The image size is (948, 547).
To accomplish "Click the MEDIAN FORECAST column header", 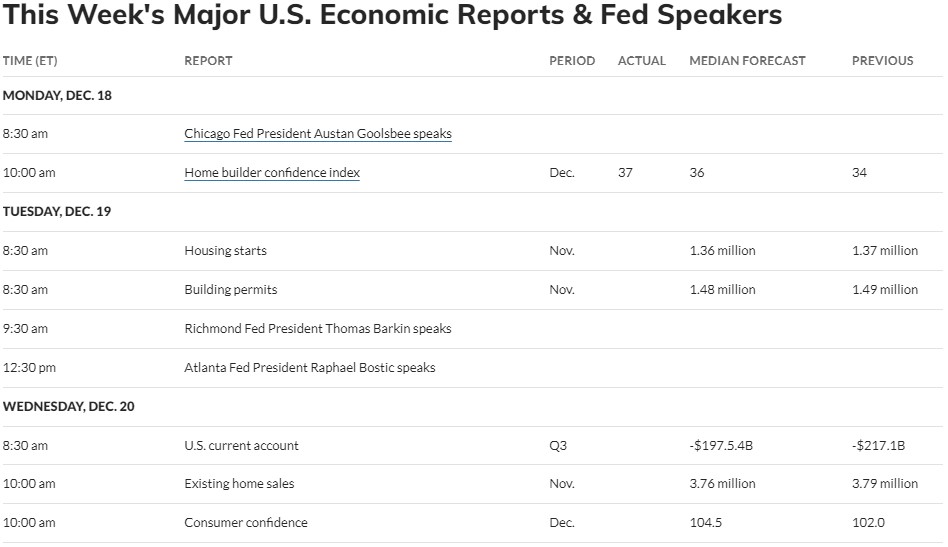I will 747,61.
